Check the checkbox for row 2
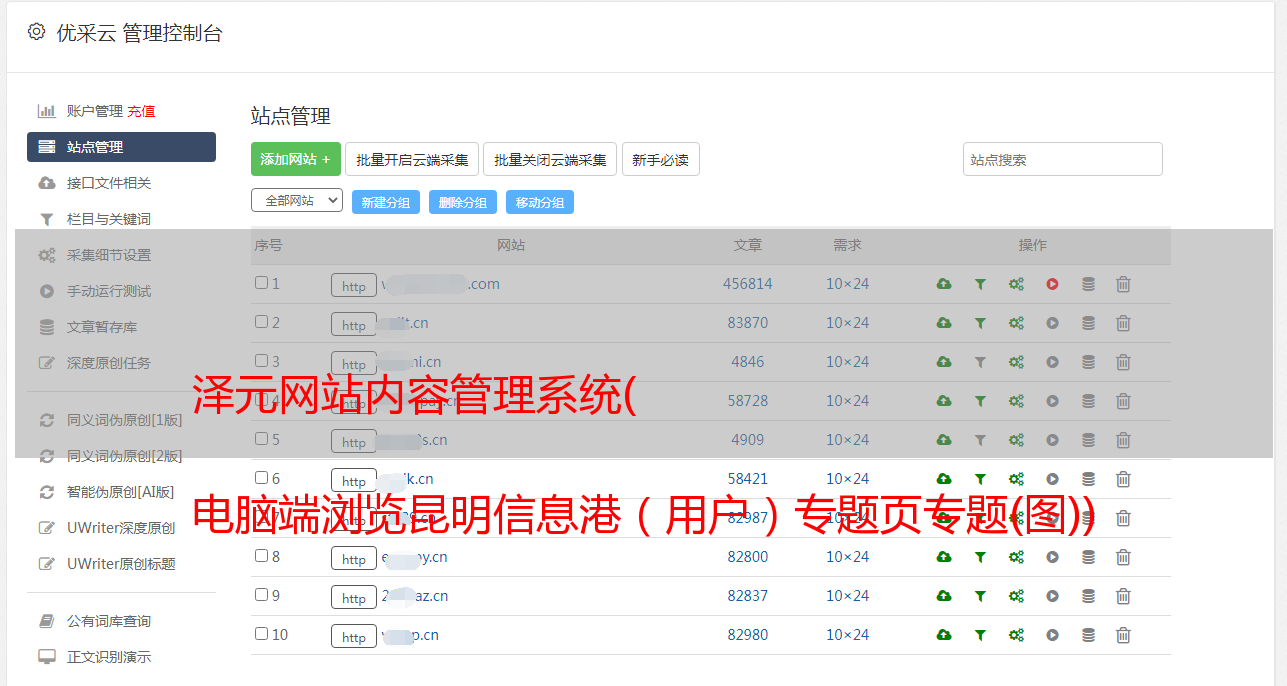The height and width of the screenshot is (686, 1287). tap(261, 322)
